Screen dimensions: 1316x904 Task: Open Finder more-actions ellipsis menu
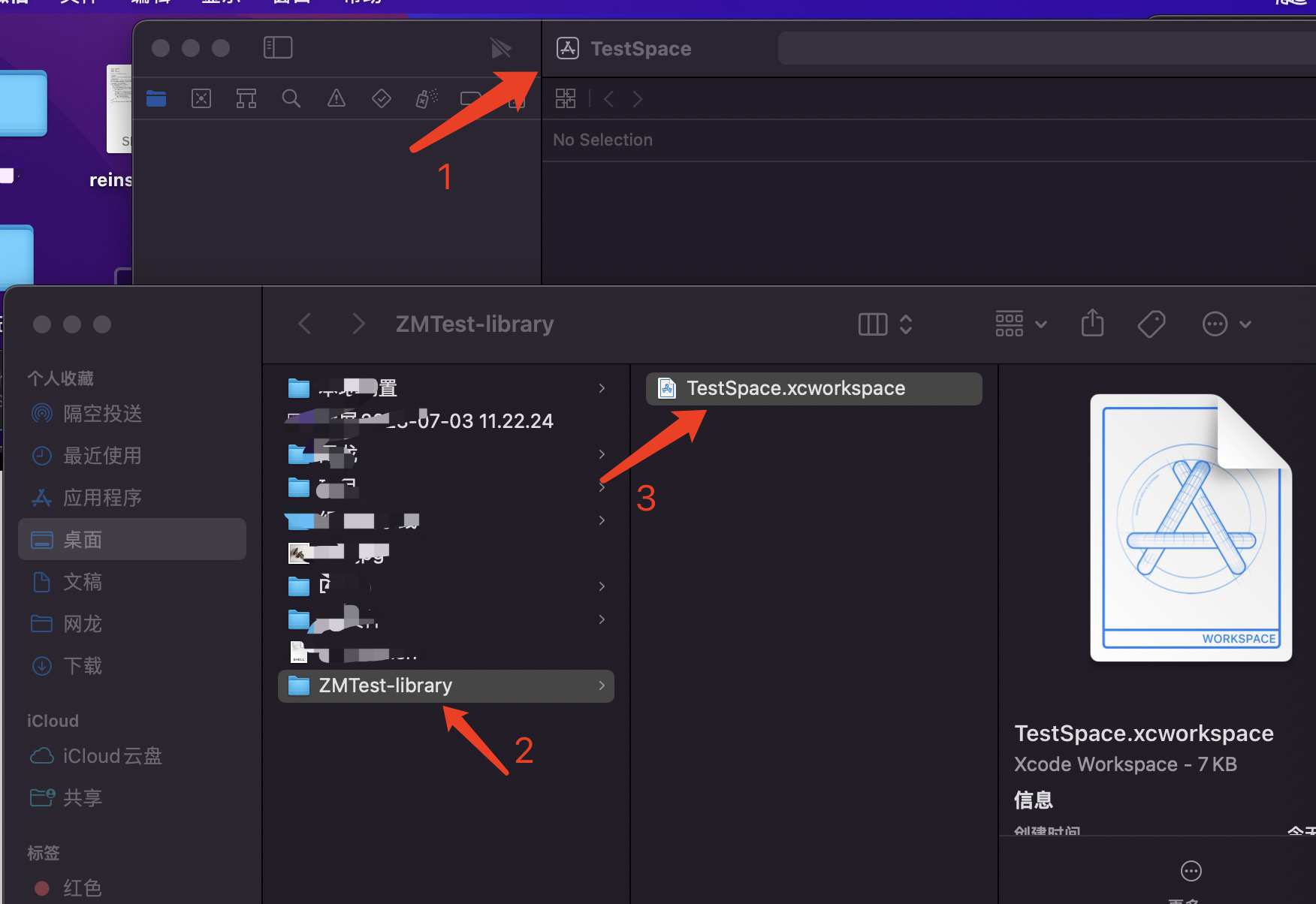(1226, 324)
